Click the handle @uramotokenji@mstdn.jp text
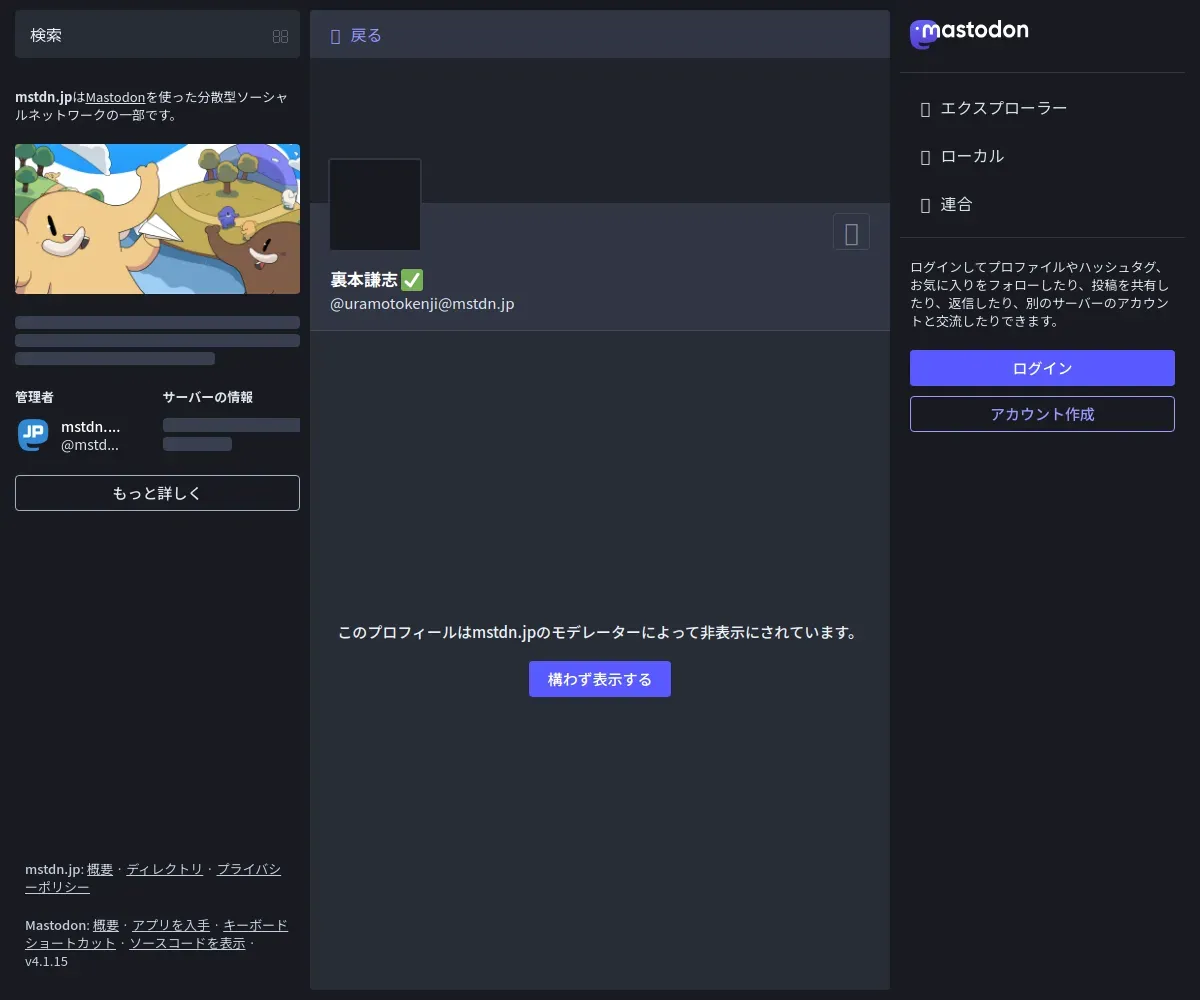1200x1000 pixels. (422, 303)
